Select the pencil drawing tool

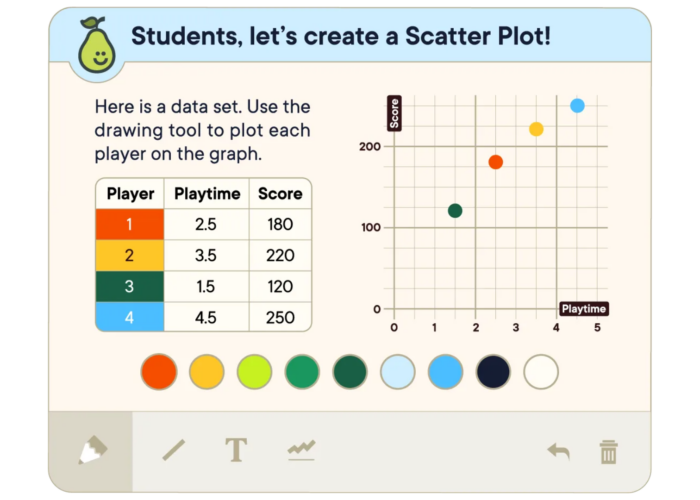92,450
